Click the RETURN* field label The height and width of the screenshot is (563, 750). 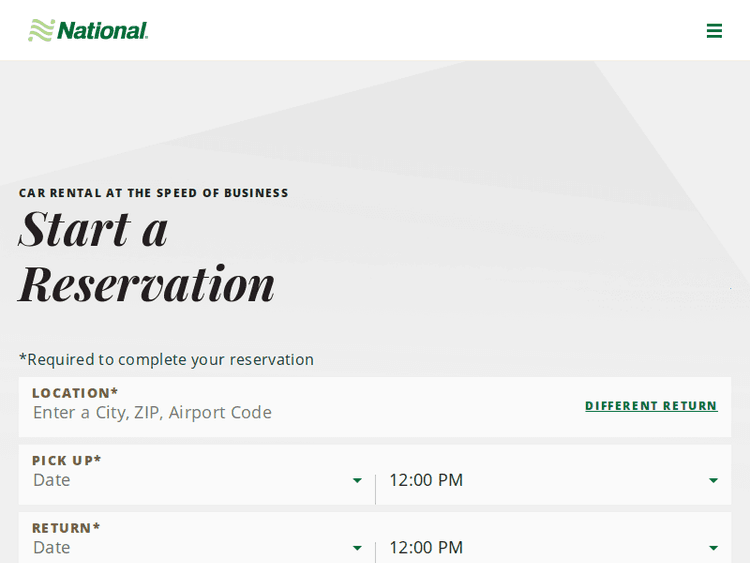point(66,528)
